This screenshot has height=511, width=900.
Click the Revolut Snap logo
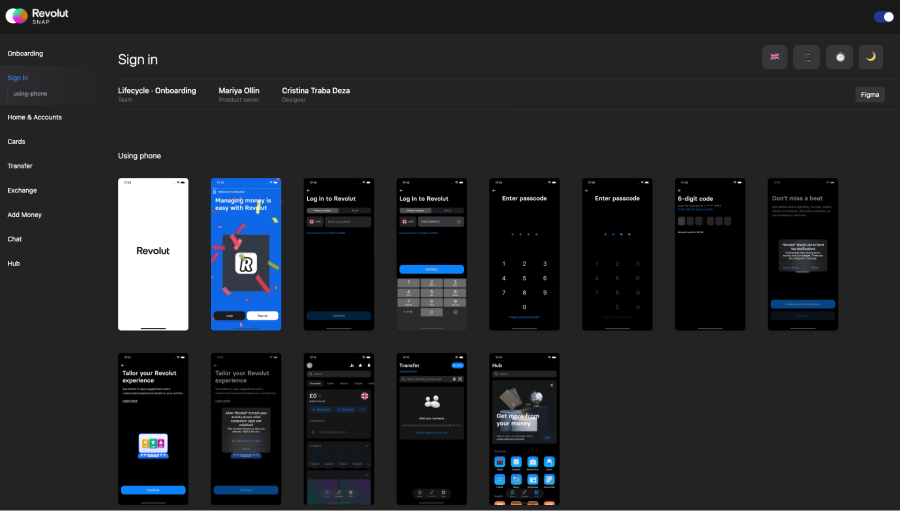pyautogui.click(x=37, y=16)
